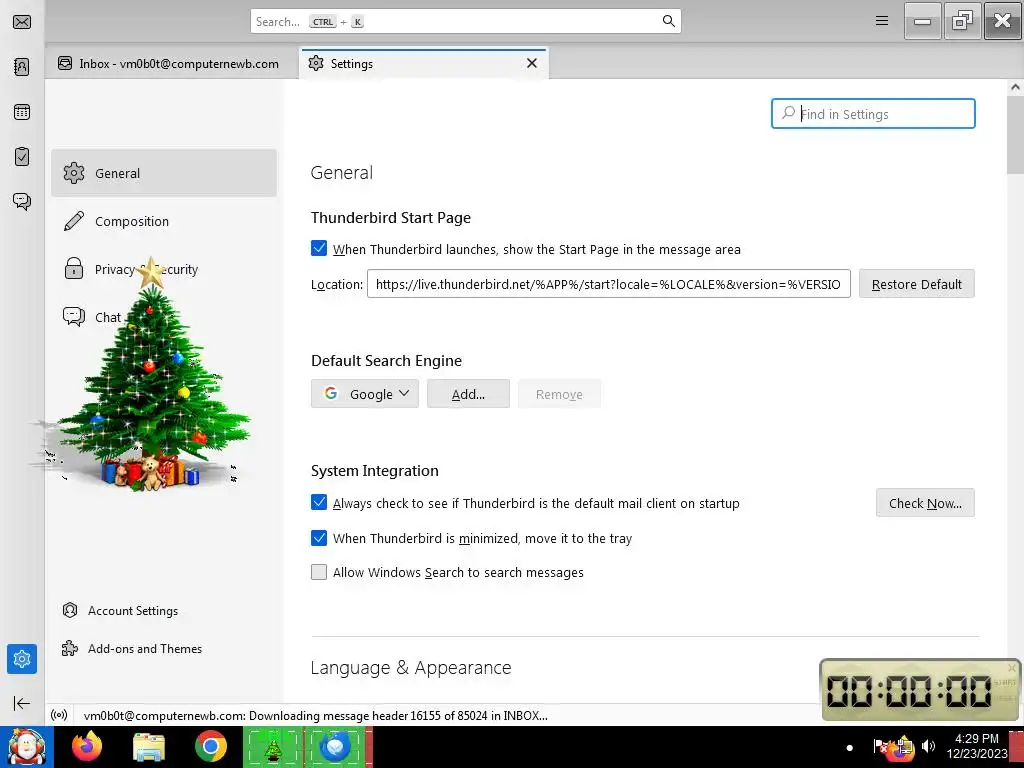Image resolution: width=1024 pixels, height=768 pixels.
Task: Collapse the spaces toolbar with the arrow icon
Action: tap(22, 703)
